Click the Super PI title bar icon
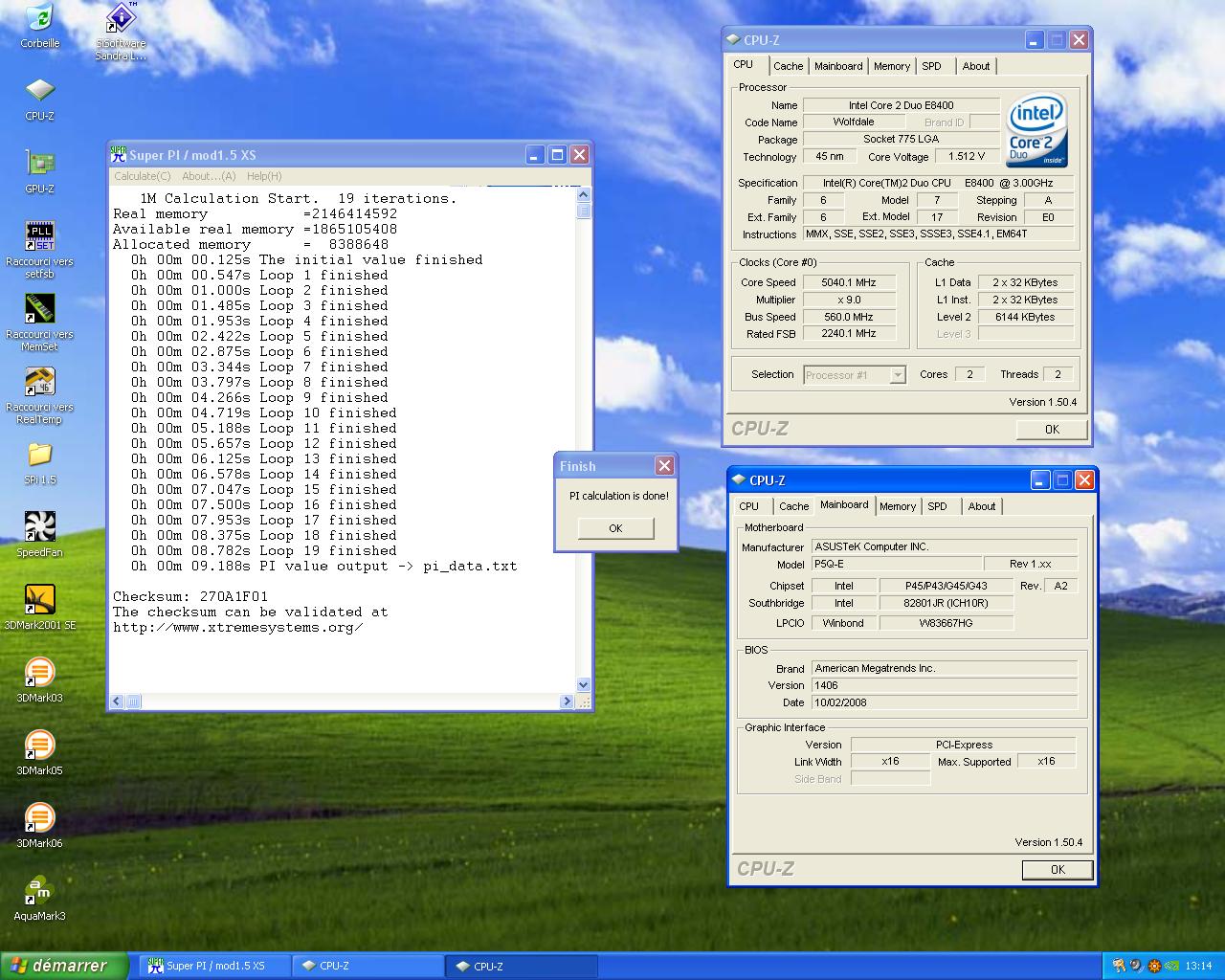 point(119,154)
